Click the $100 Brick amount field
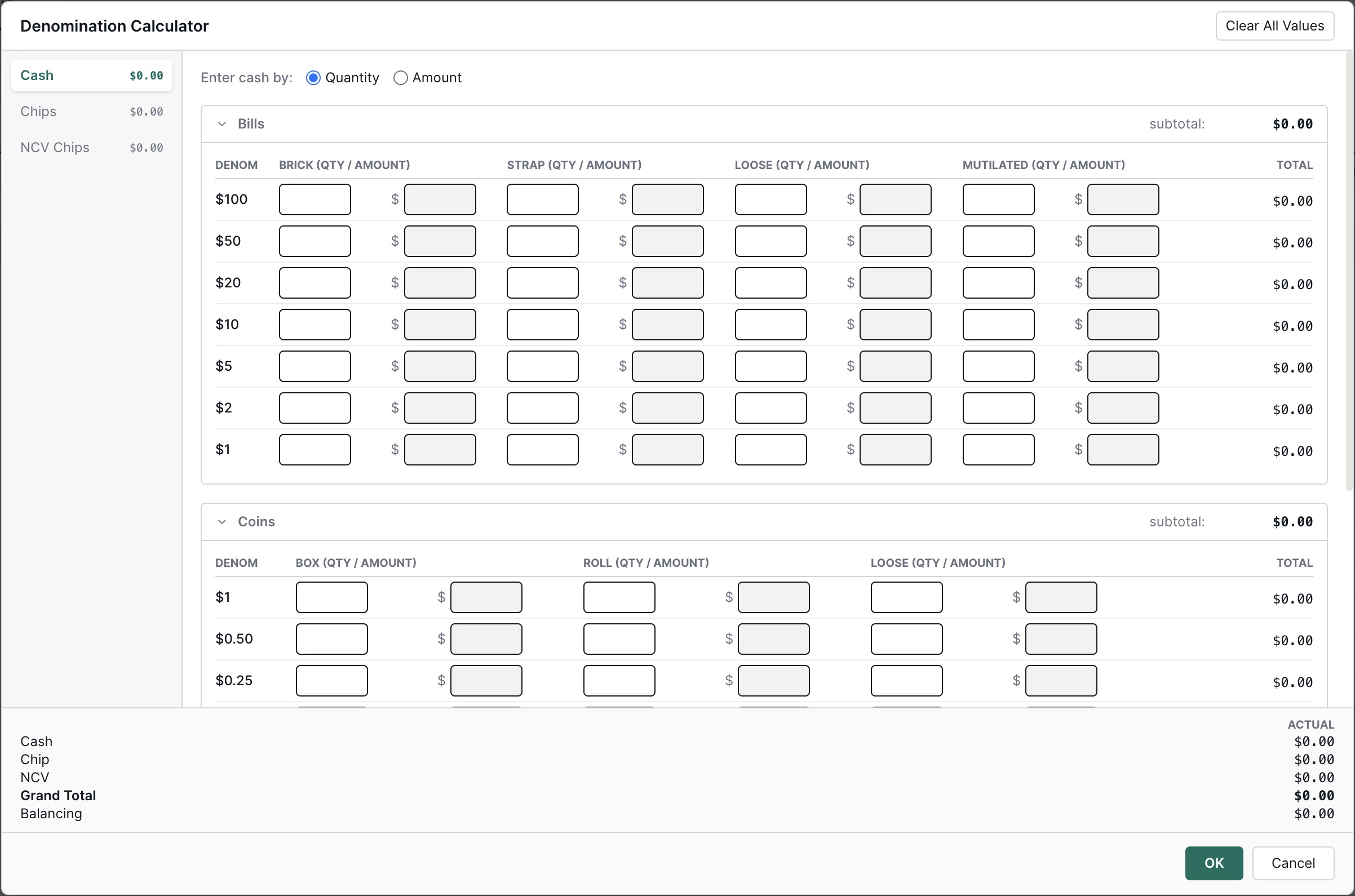 point(440,199)
